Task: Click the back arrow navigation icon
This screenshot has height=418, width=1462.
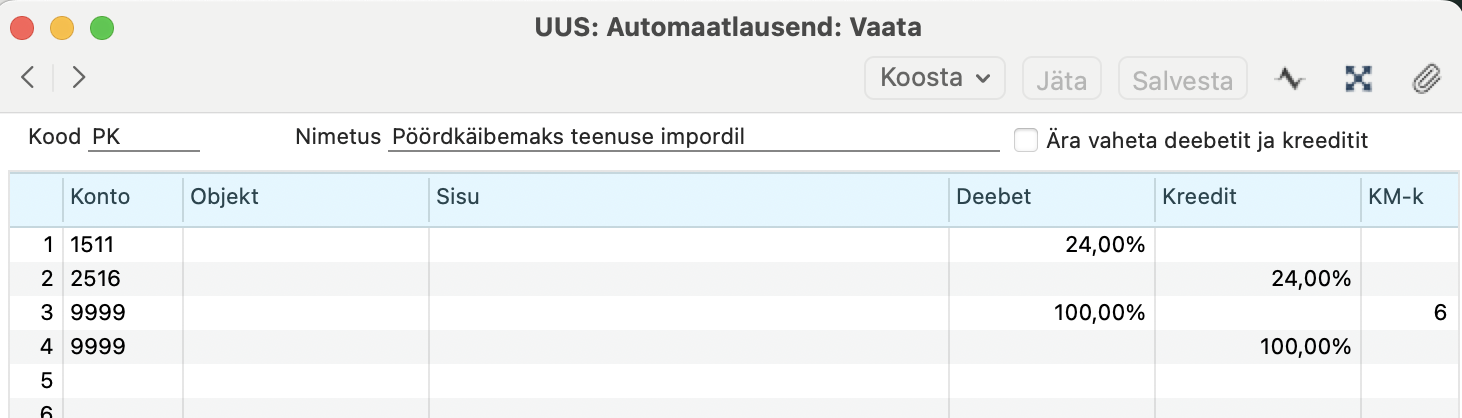Action: coord(28,77)
